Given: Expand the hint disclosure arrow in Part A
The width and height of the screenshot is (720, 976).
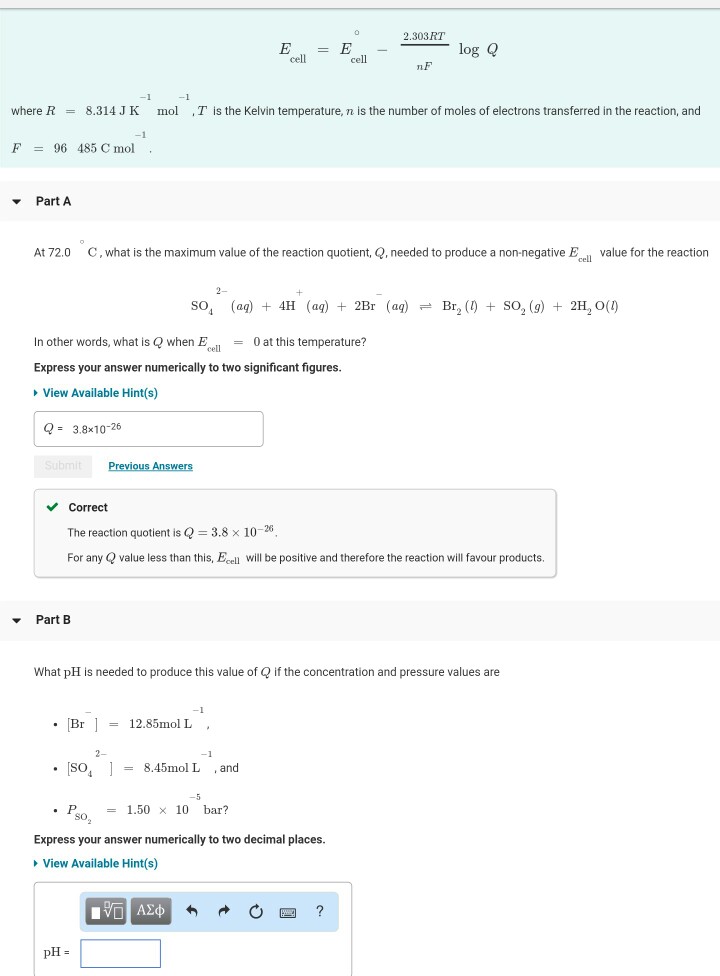Looking at the screenshot, I should click(x=37, y=392).
